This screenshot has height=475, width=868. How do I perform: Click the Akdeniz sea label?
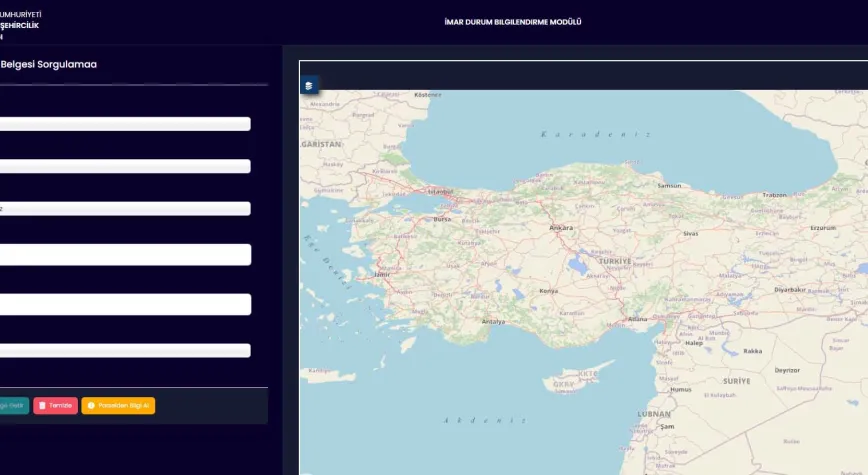click(485, 420)
